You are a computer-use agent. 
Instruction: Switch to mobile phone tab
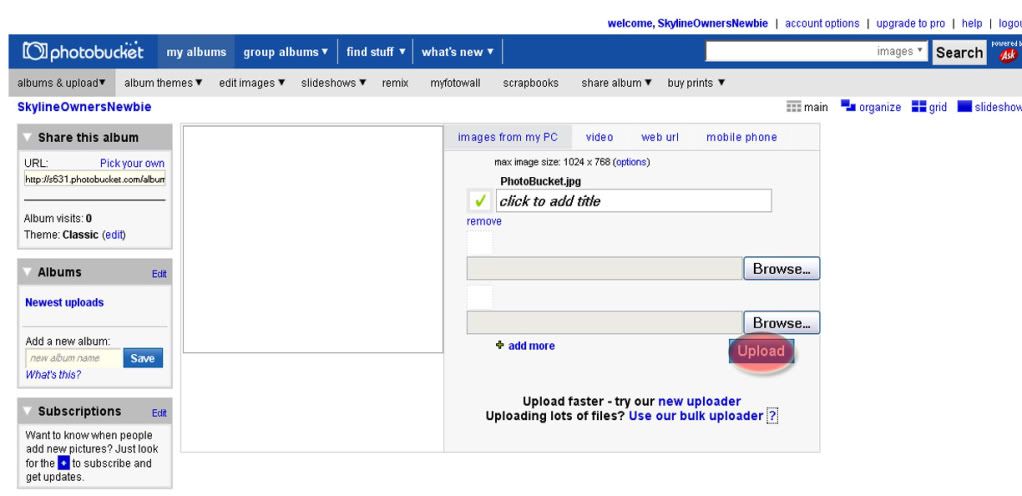pyautogui.click(x=742, y=137)
